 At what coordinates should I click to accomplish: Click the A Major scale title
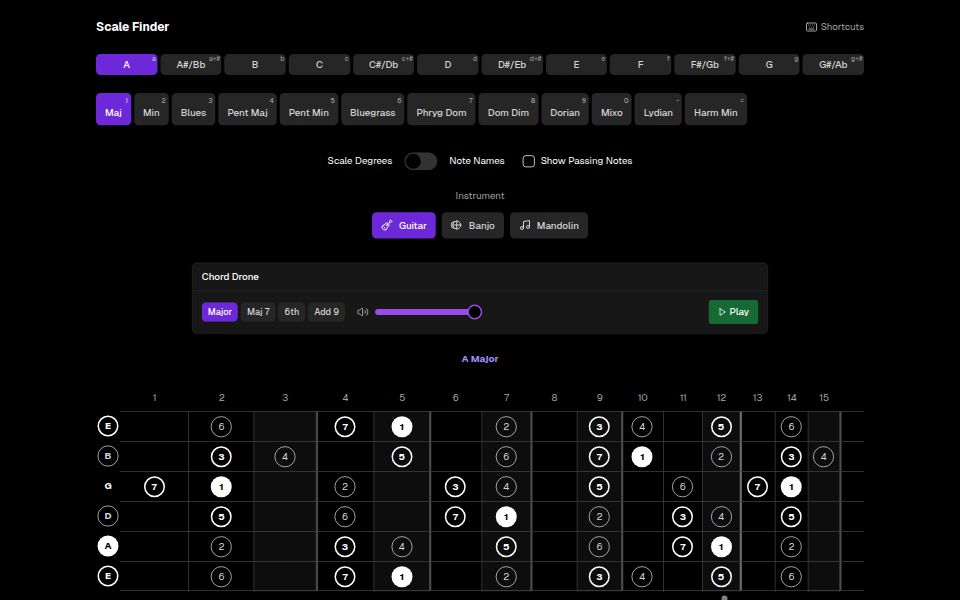pos(480,358)
